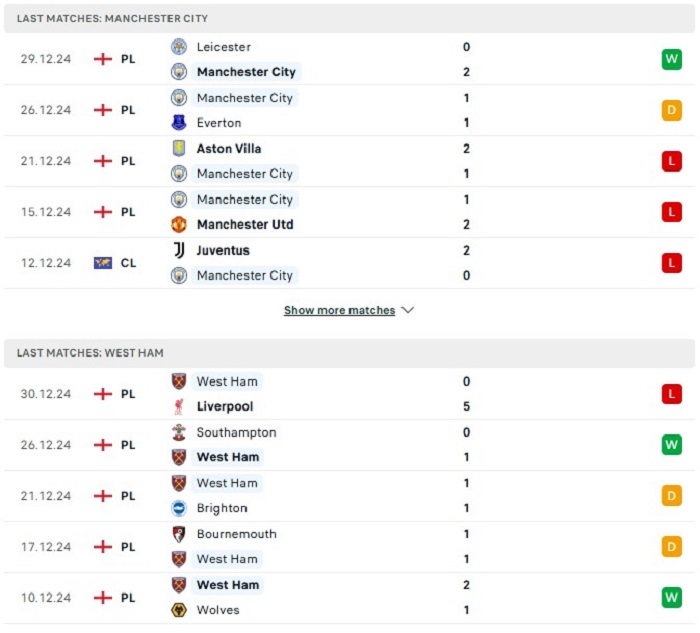
Task: Click the red L badge for Liverpool match
Action: pos(671,394)
